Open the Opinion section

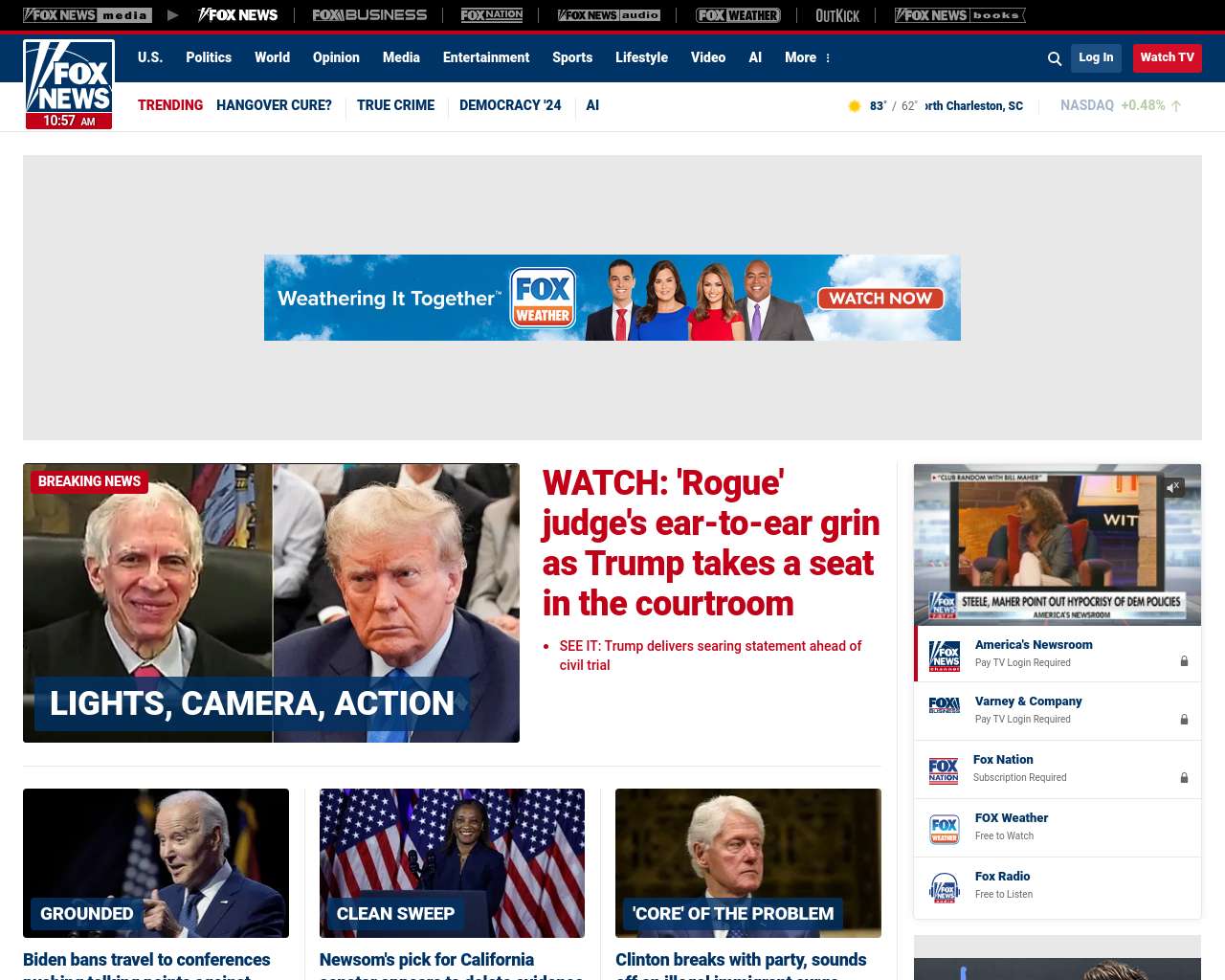[x=336, y=57]
